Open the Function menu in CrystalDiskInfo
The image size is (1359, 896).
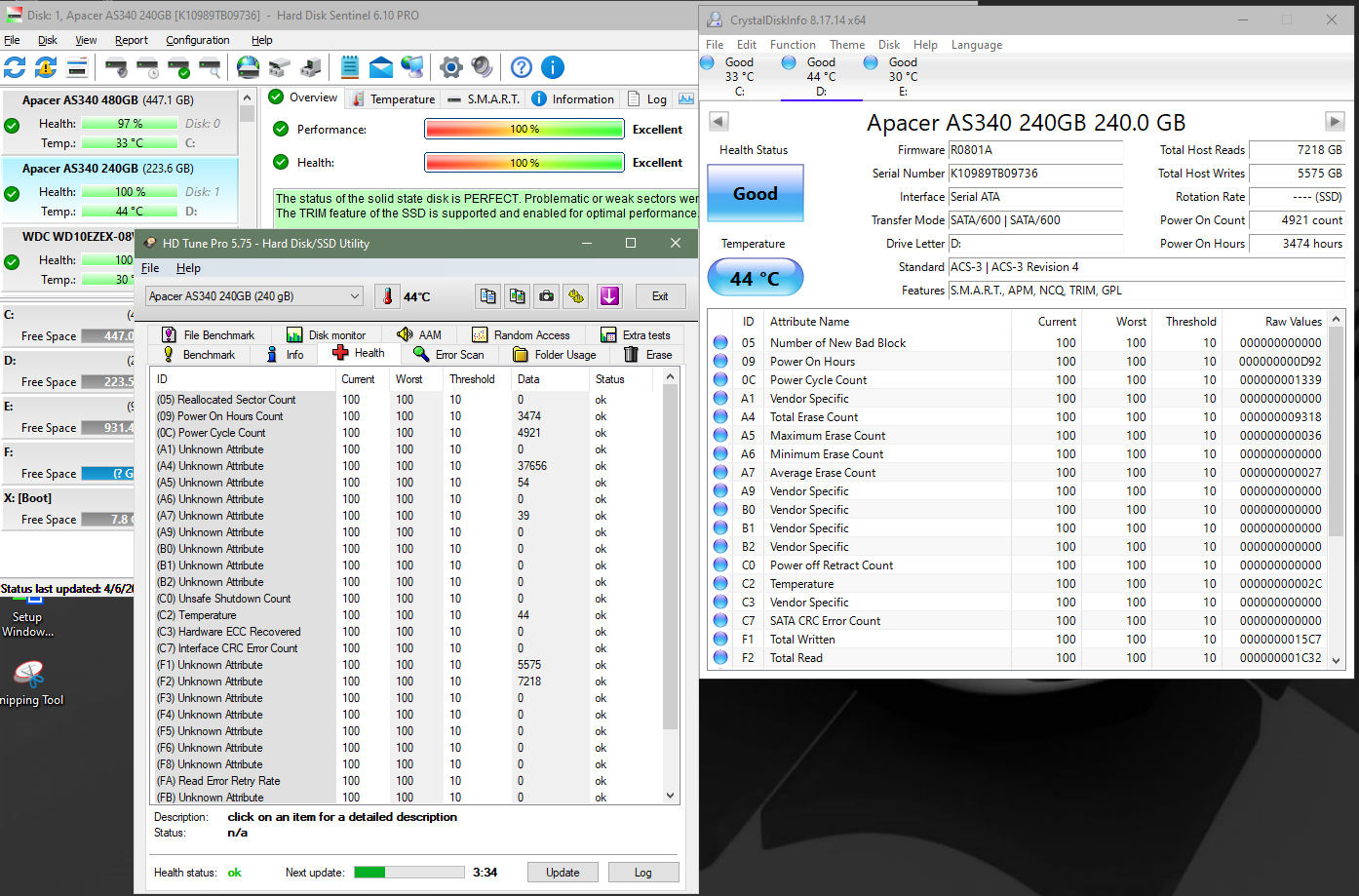[x=793, y=45]
